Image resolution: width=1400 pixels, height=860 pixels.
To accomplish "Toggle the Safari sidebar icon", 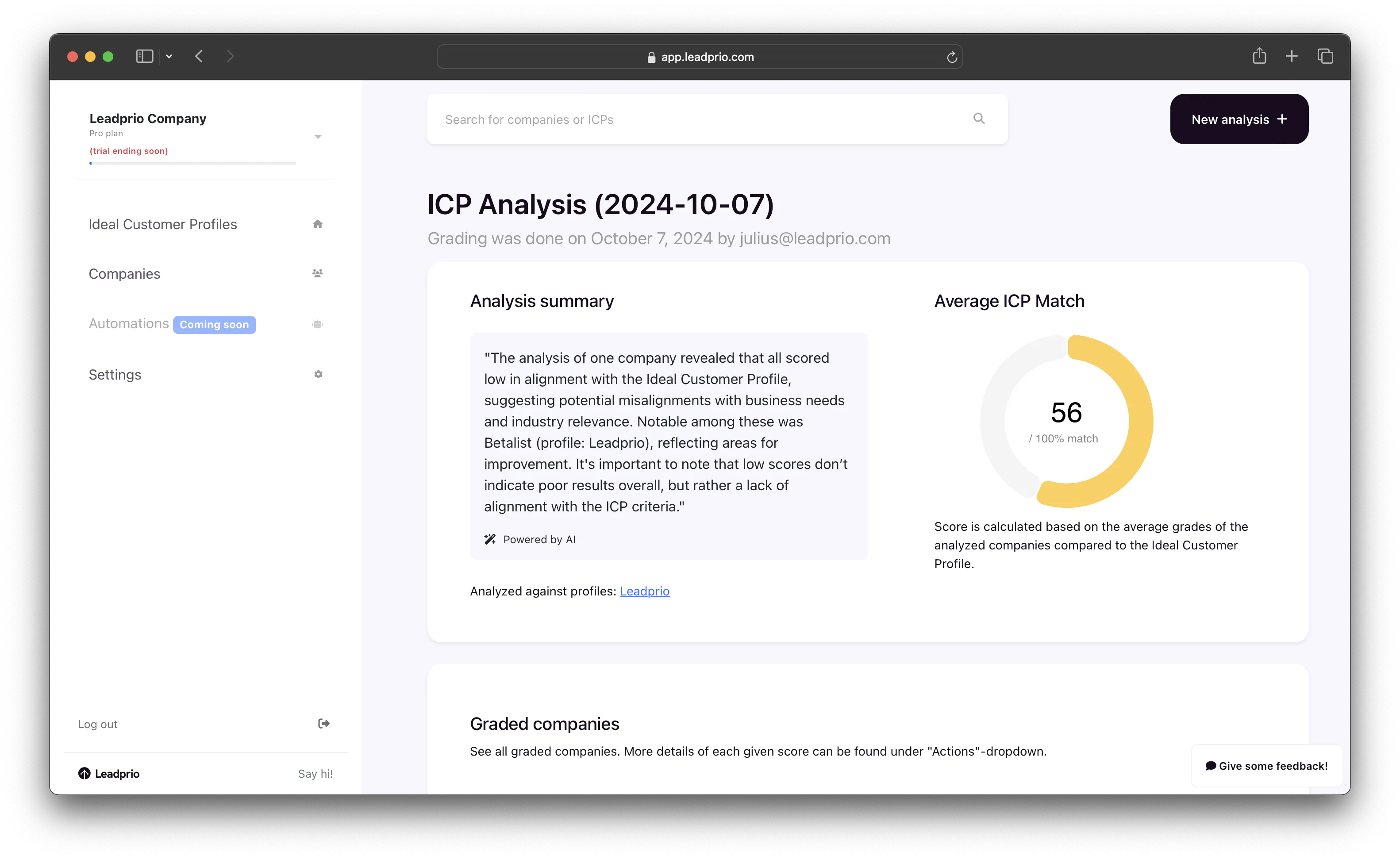I will [x=145, y=56].
